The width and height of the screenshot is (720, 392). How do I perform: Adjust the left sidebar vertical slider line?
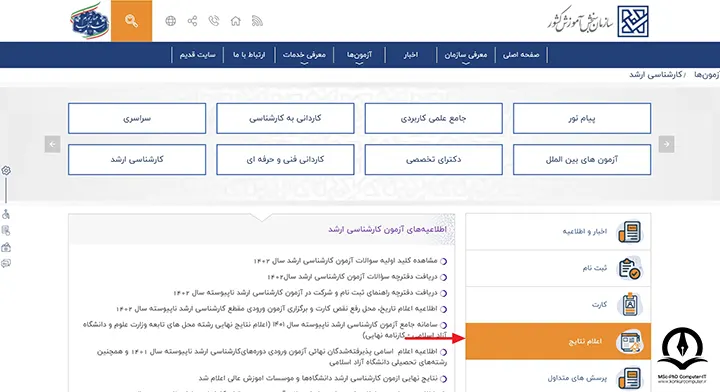click(x=6, y=190)
